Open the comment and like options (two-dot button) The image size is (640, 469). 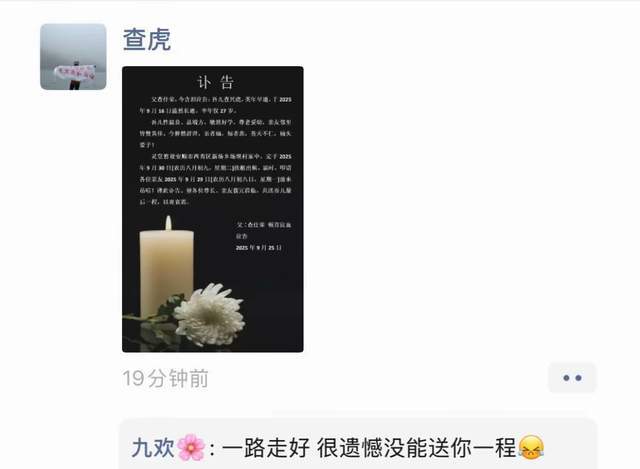tap(572, 378)
